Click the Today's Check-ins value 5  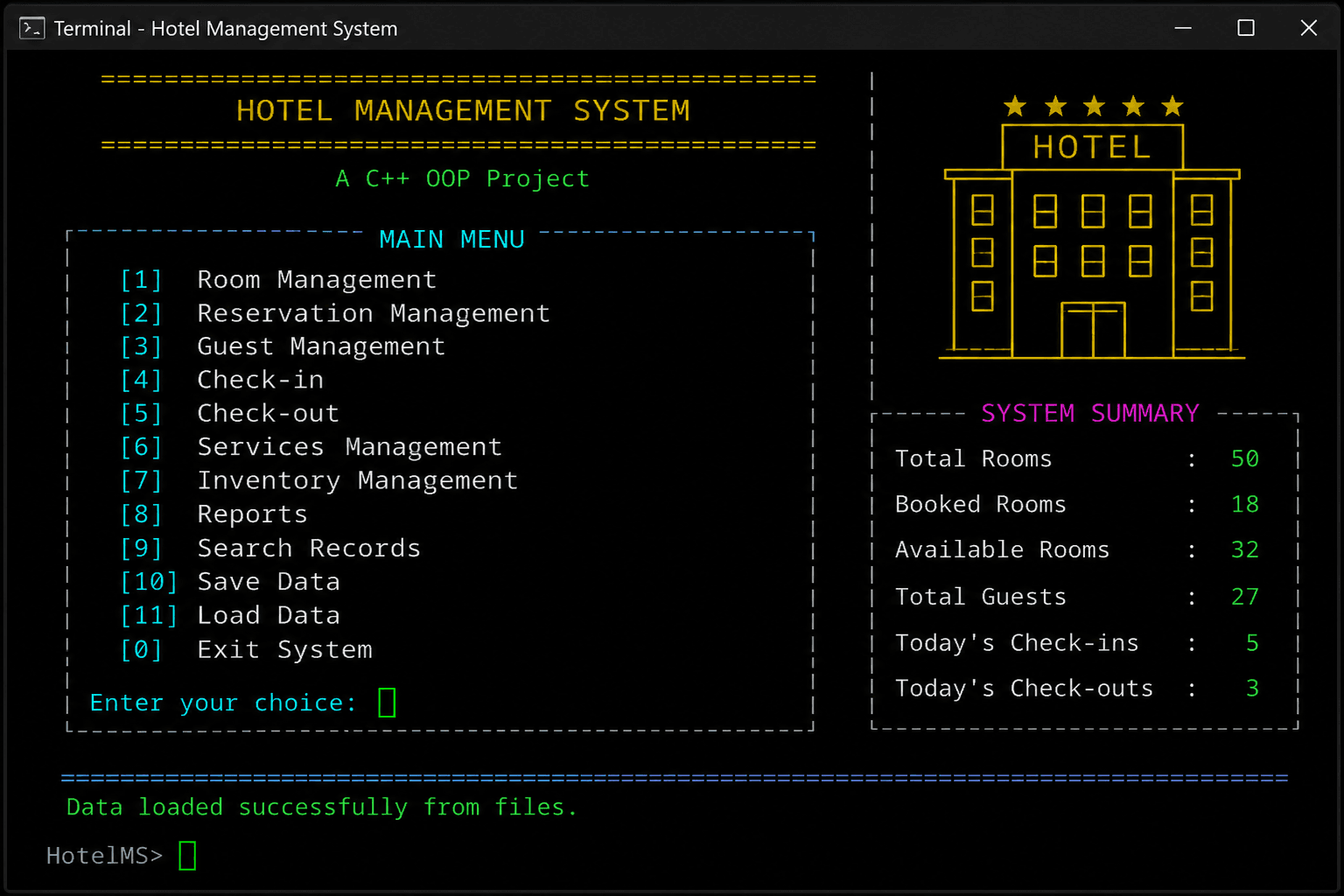pyautogui.click(x=1252, y=643)
